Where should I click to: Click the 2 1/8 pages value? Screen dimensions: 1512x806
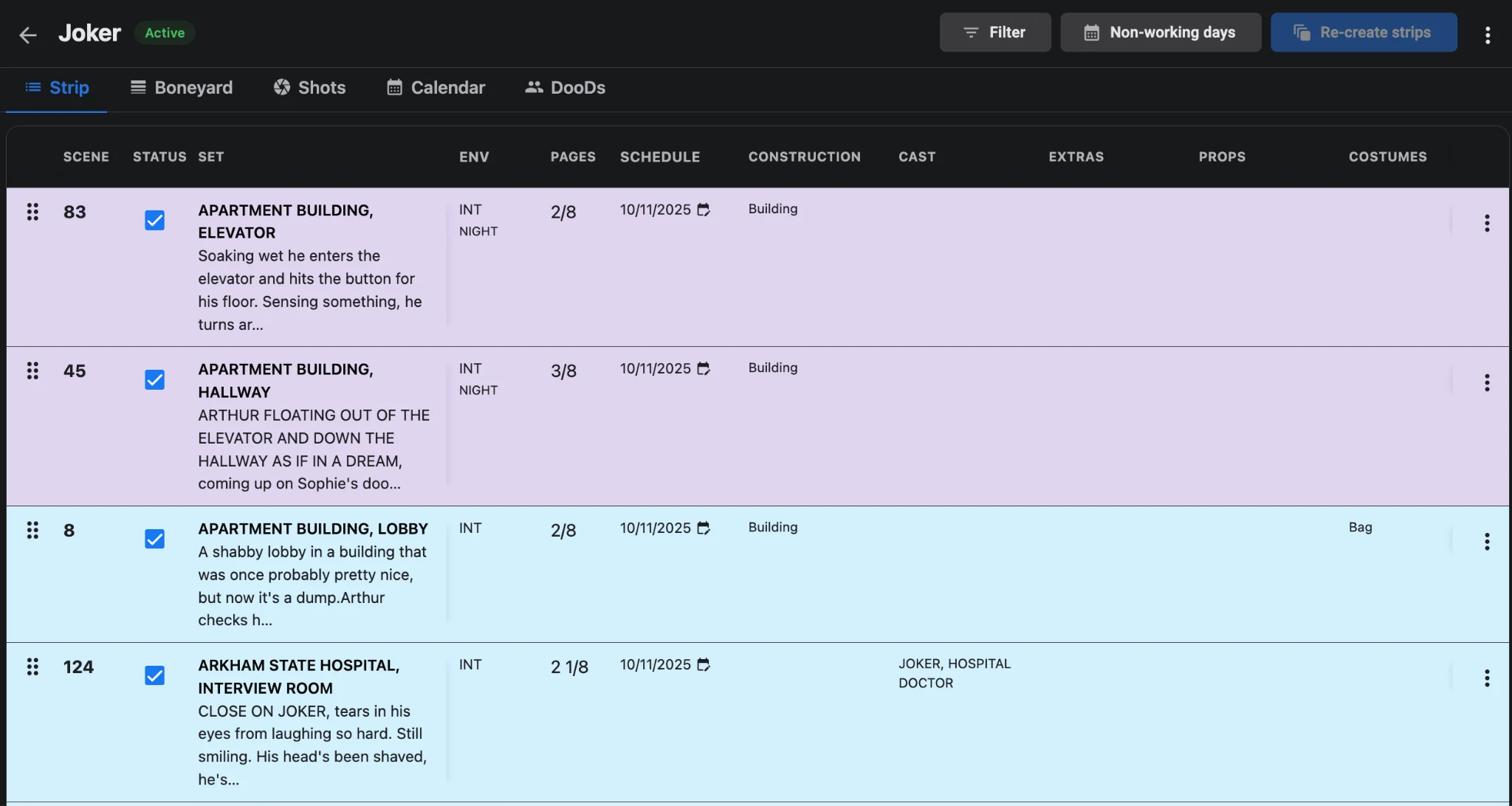tap(569, 667)
